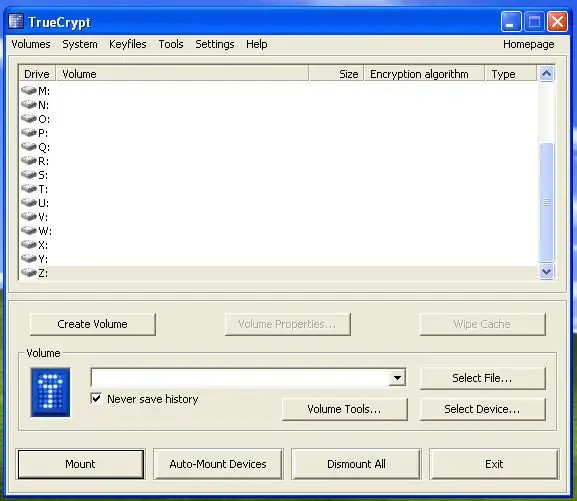Choose the U: drive icon

click(x=29, y=202)
